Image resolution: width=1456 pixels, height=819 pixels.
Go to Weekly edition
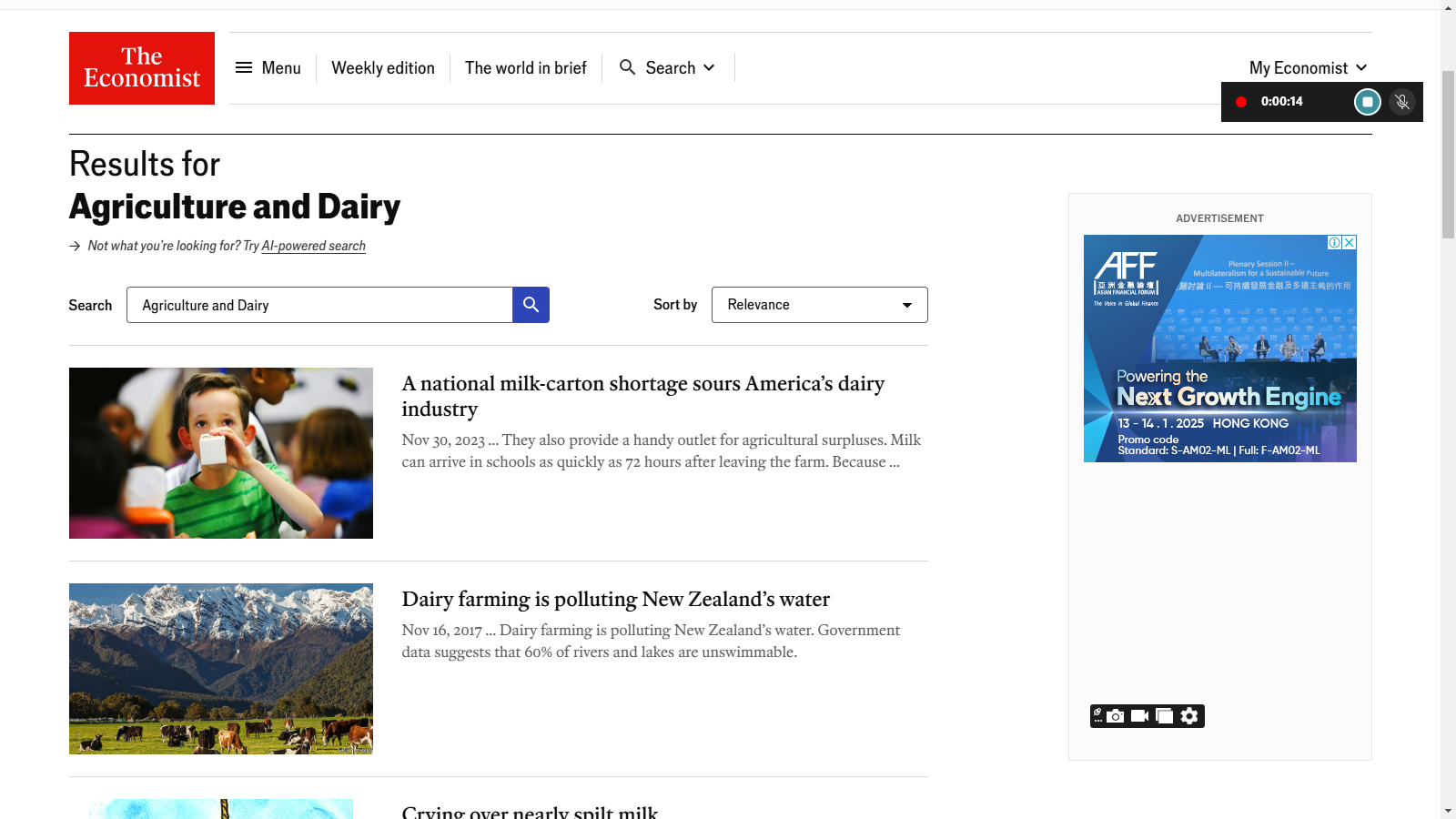(382, 68)
